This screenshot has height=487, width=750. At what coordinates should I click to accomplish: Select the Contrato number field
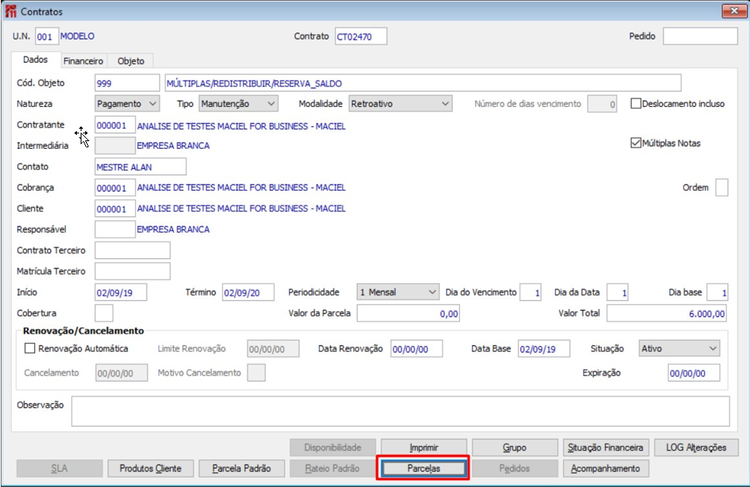[361, 36]
